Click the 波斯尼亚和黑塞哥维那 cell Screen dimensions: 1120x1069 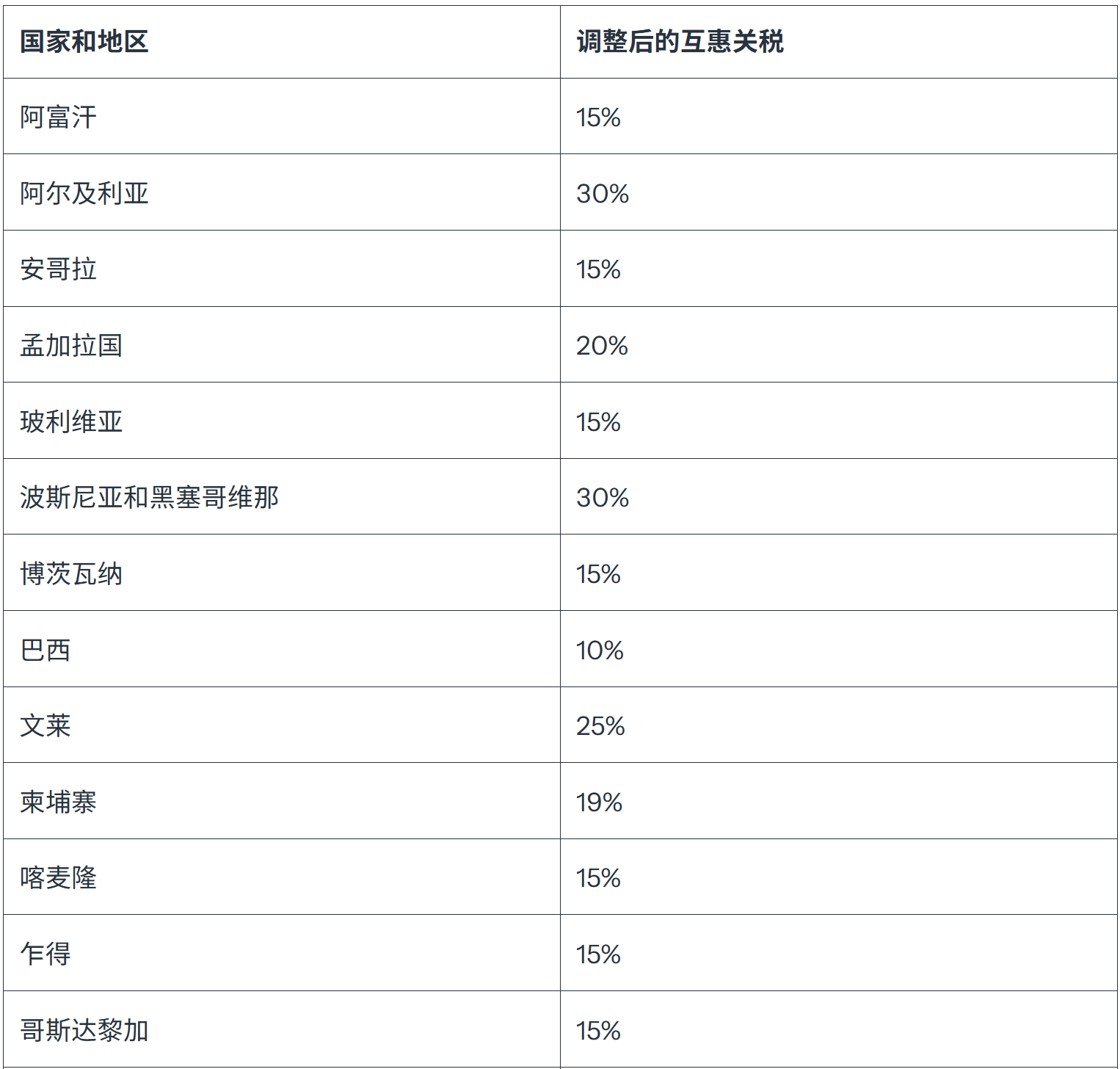(149, 497)
